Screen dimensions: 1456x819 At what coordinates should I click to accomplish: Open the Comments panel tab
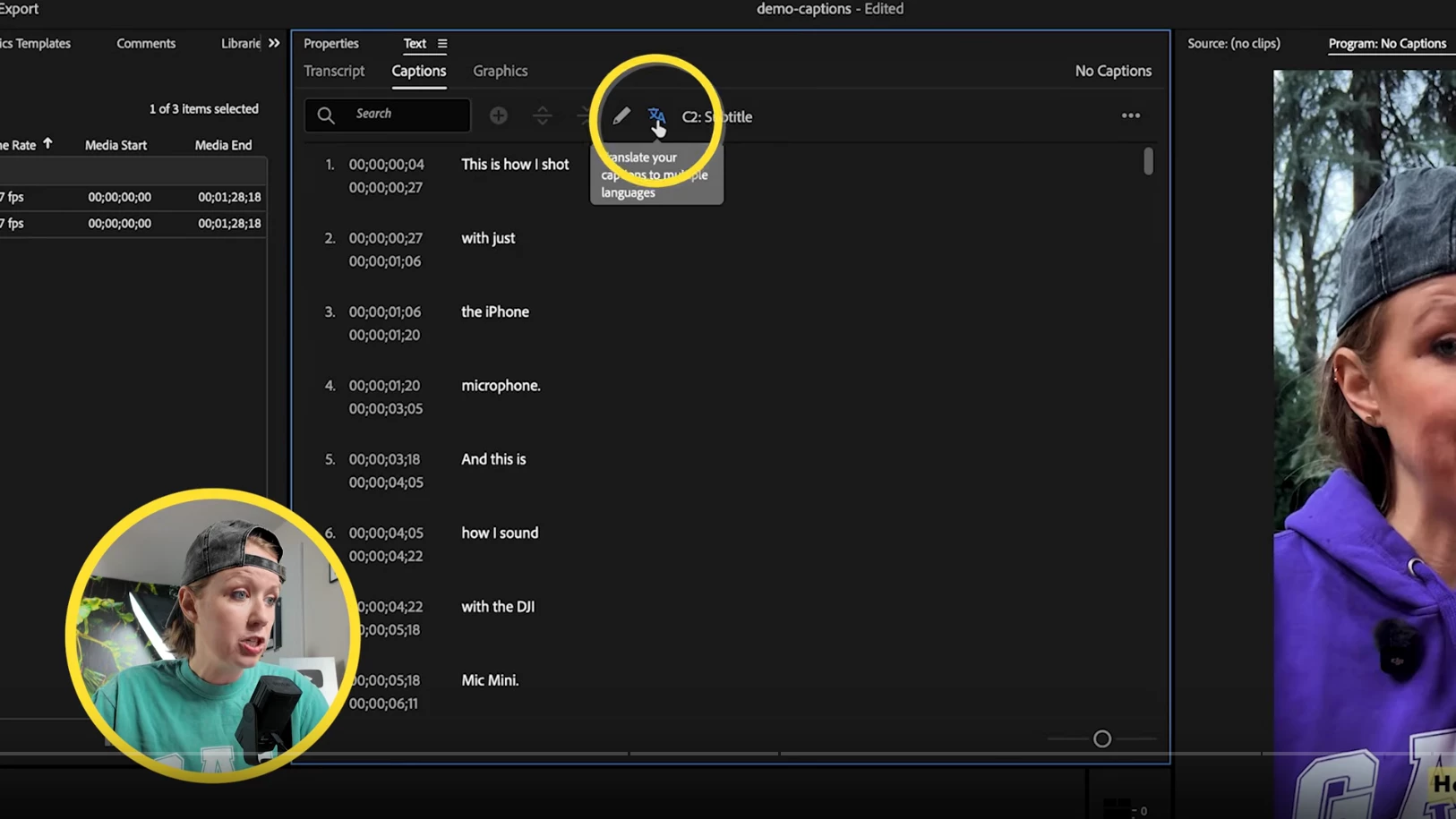point(146,43)
